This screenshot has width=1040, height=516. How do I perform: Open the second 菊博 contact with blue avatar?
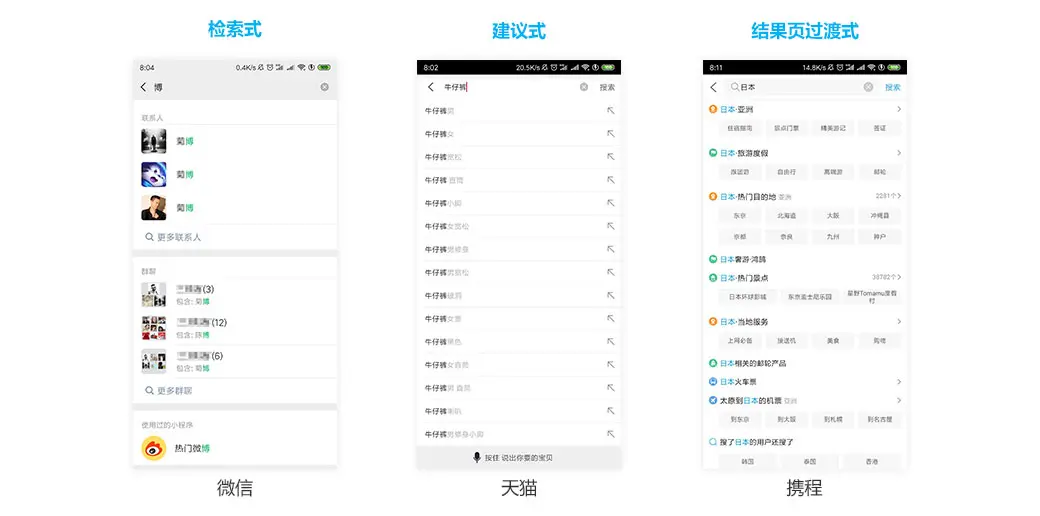(x=154, y=174)
